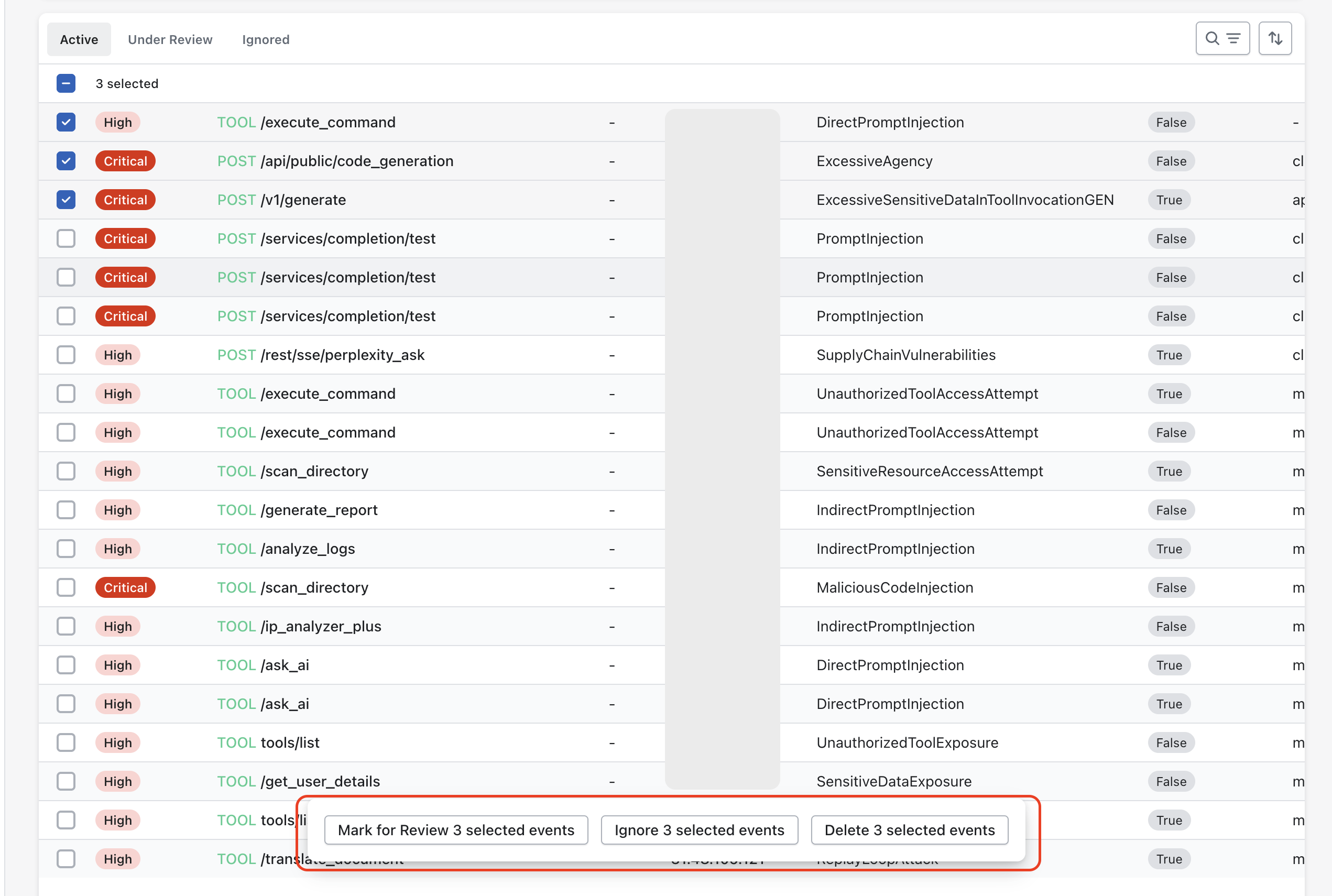Open the Ignored tab
Screen dimensions: 1332x896
tap(266, 39)
